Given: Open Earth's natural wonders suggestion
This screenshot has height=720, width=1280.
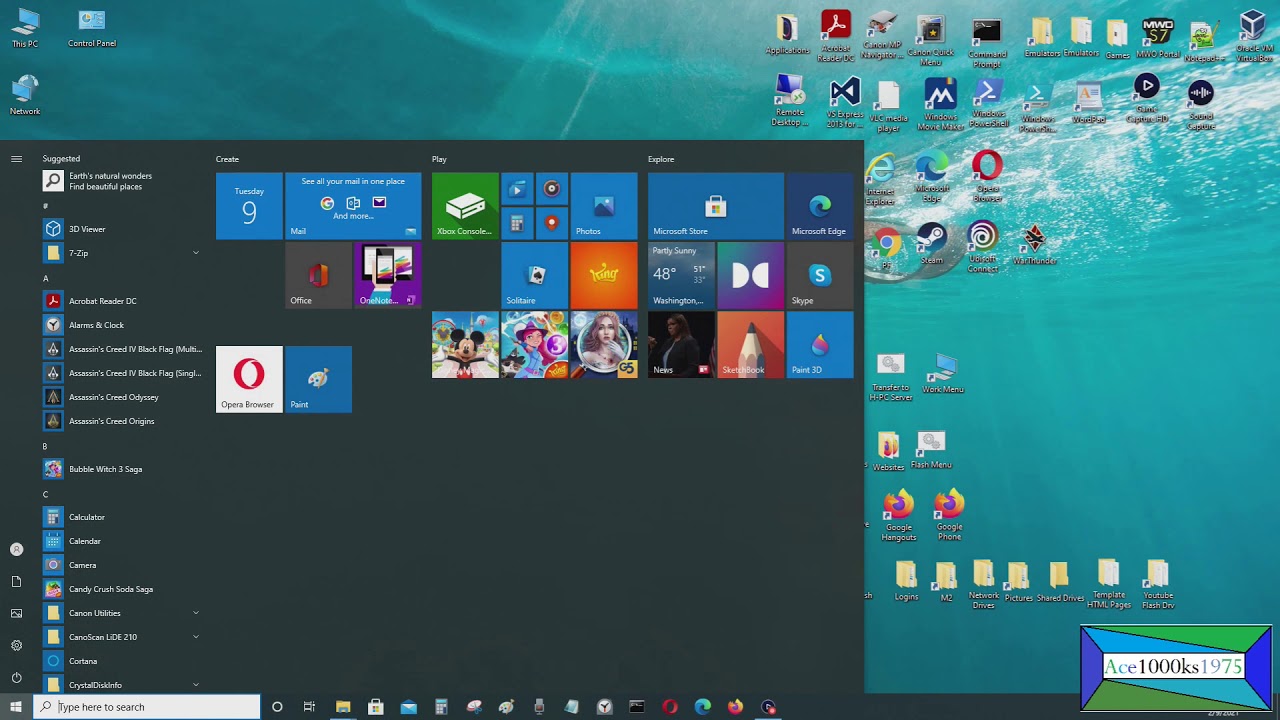Looking at the screenshot, I should pyautogui.click(x=122, y=181).
